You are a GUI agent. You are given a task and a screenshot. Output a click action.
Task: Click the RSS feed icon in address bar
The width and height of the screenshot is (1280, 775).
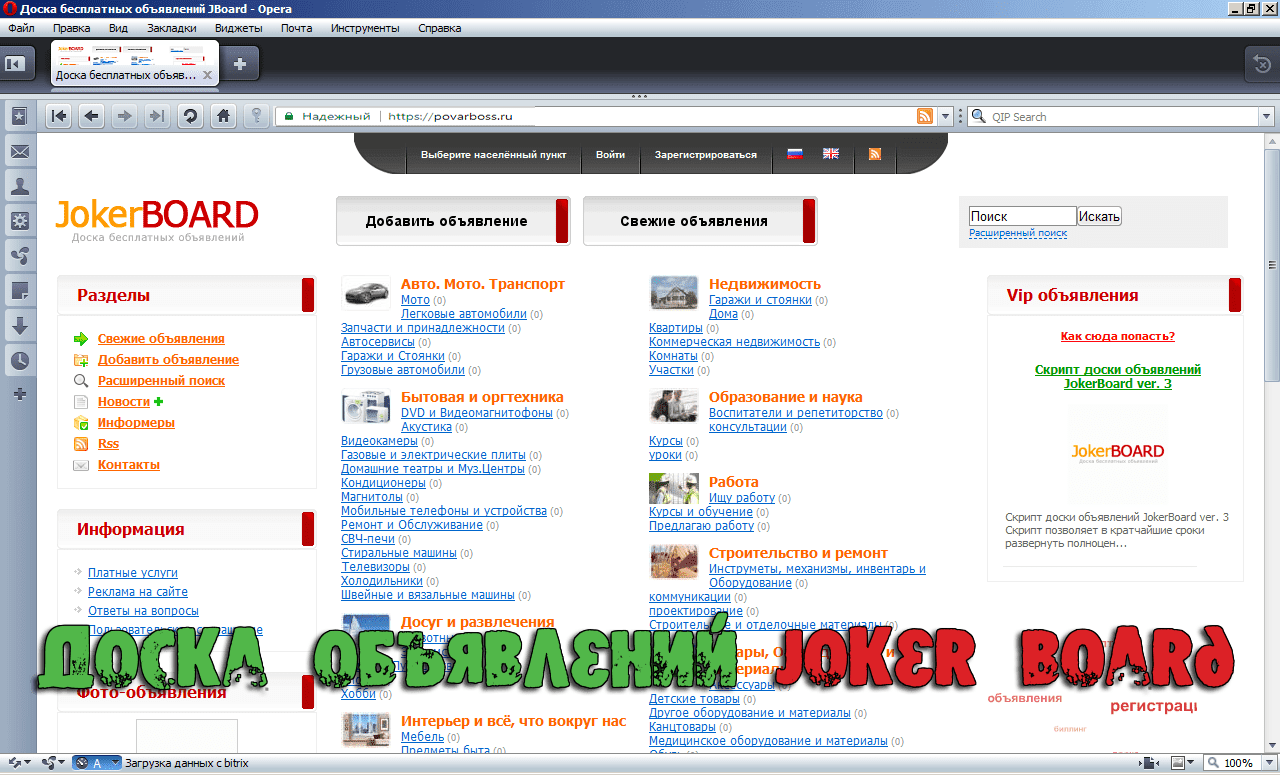pyautogui.click(x=925, y=116)
